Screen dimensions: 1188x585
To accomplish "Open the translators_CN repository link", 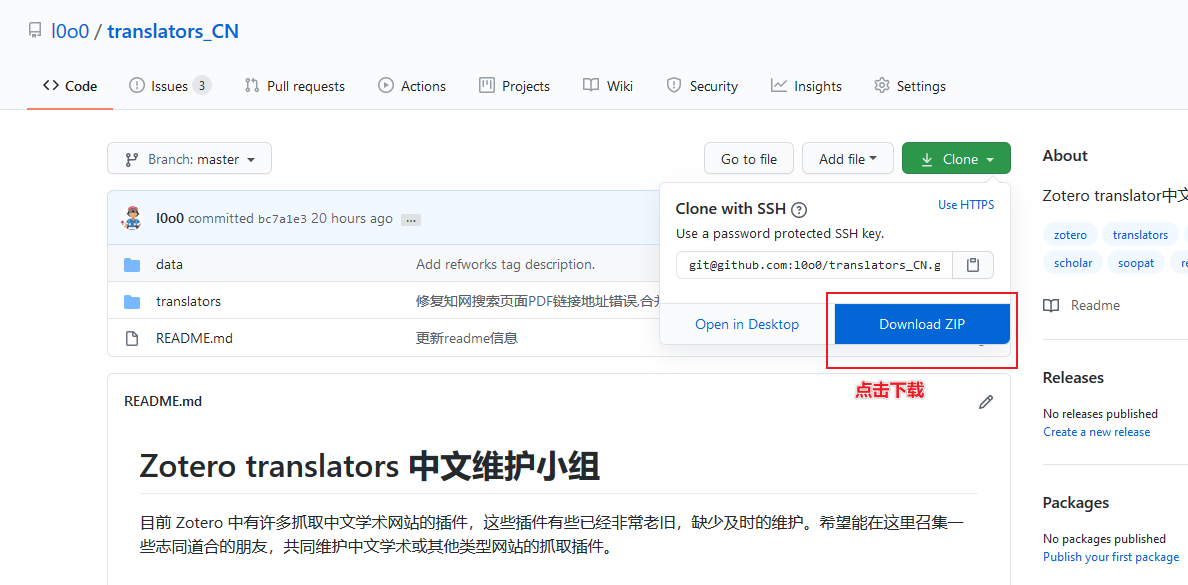I will click(x=173, y=31).
